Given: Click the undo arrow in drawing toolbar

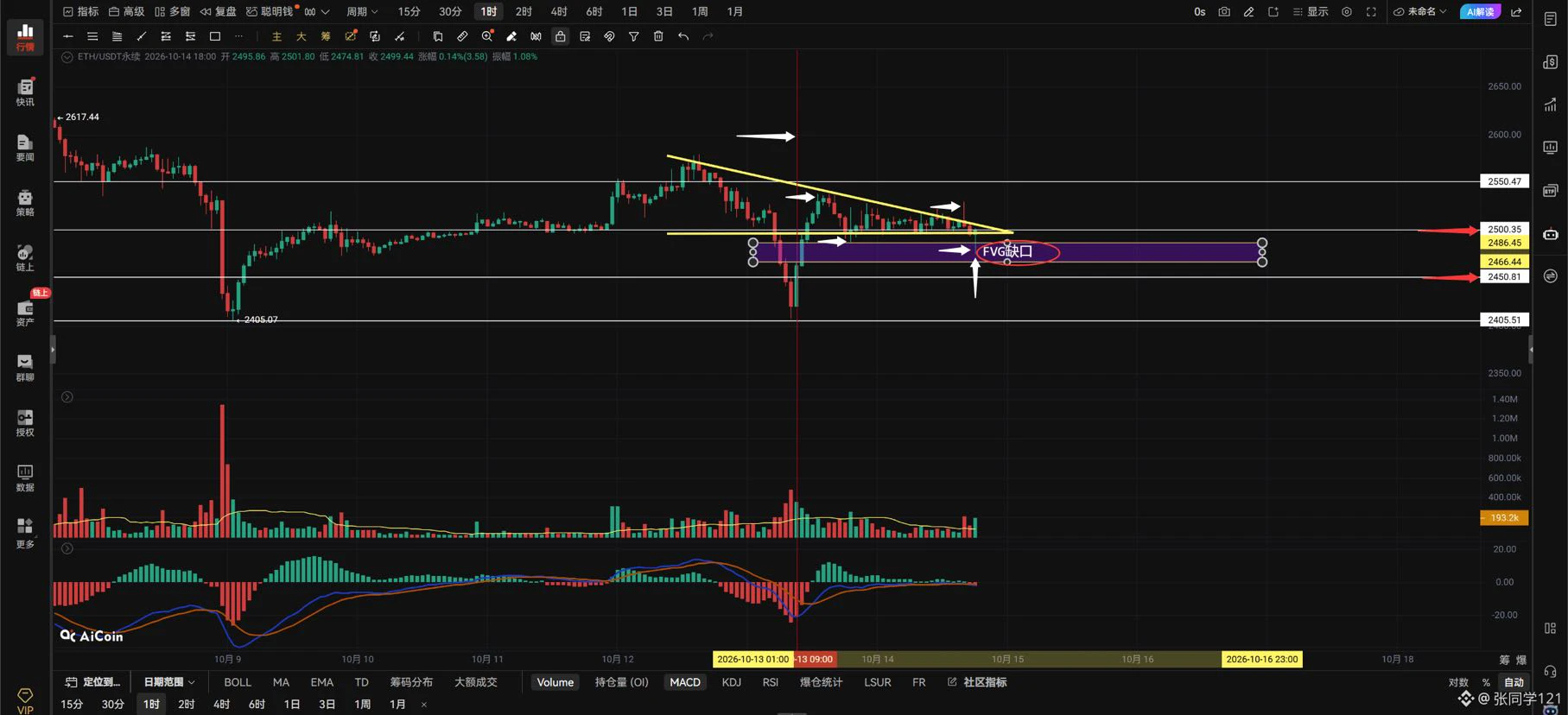Looking at the screenshot, I should click(x=683, y=36).
